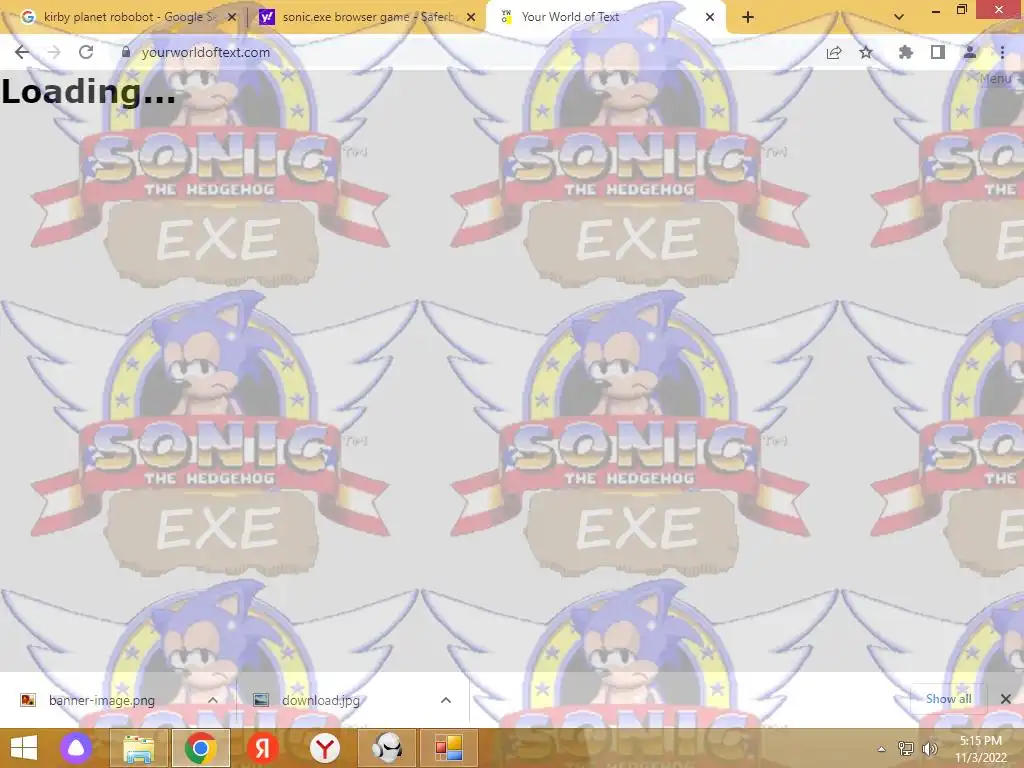Close the sonic.exe browser game tab
1024x768 pixels.
pyautogui.click(x=471, y=17)
